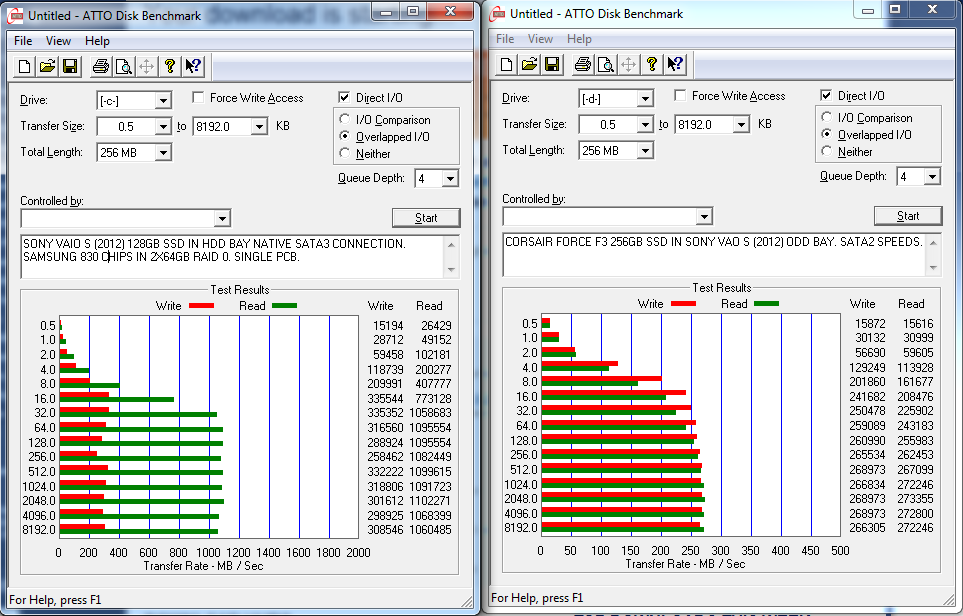
Task: Select the I/O Comparison radio button in the drive C window
Action: [346, 120]
